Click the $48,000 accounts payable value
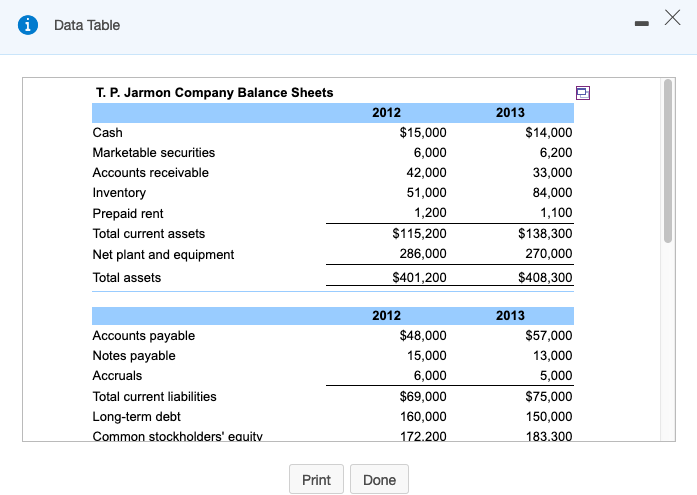The height and width of the screenshot is (495, 697). (423, 335)
